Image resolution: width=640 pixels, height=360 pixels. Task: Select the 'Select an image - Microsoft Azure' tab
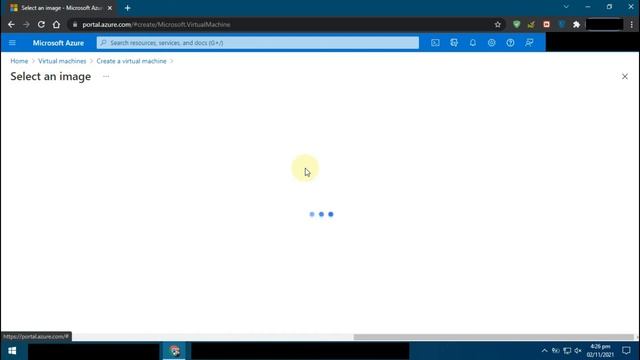61,8
